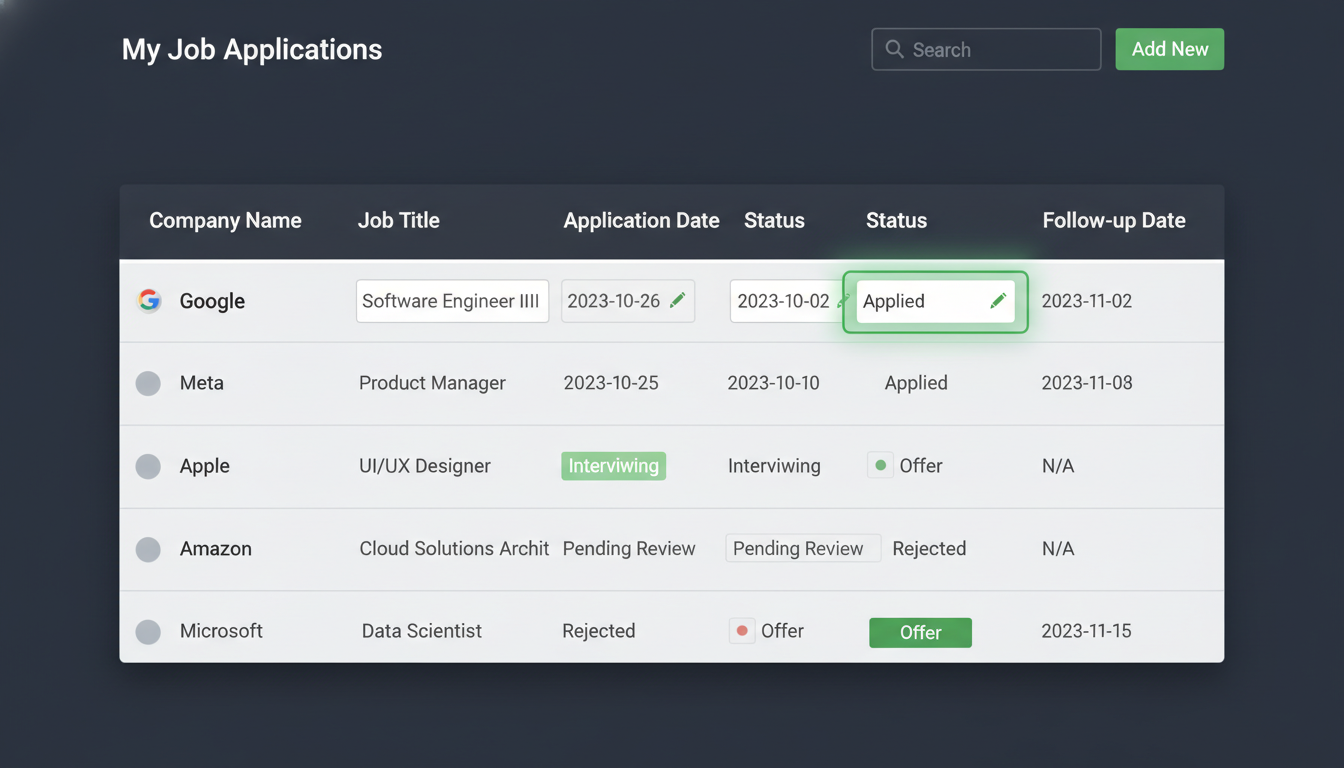
Task: Click the green Interviwing status tag
Action: (613, 466)
